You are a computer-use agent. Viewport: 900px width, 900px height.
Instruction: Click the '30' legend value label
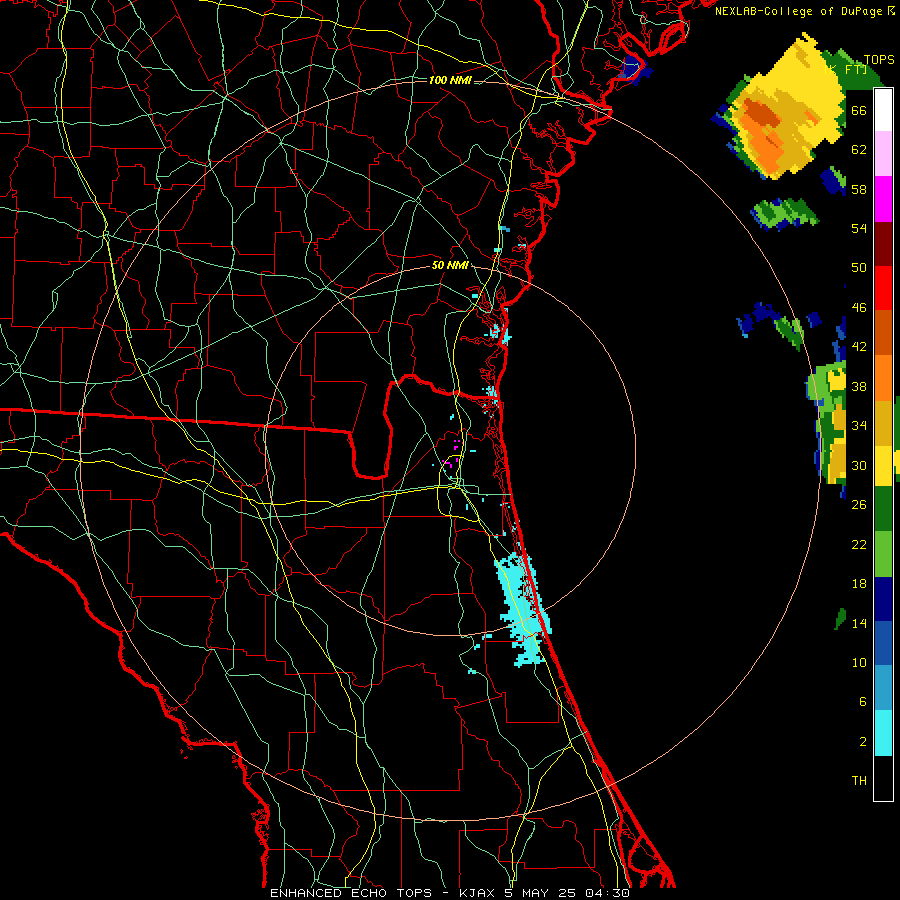tap(859, 465)
